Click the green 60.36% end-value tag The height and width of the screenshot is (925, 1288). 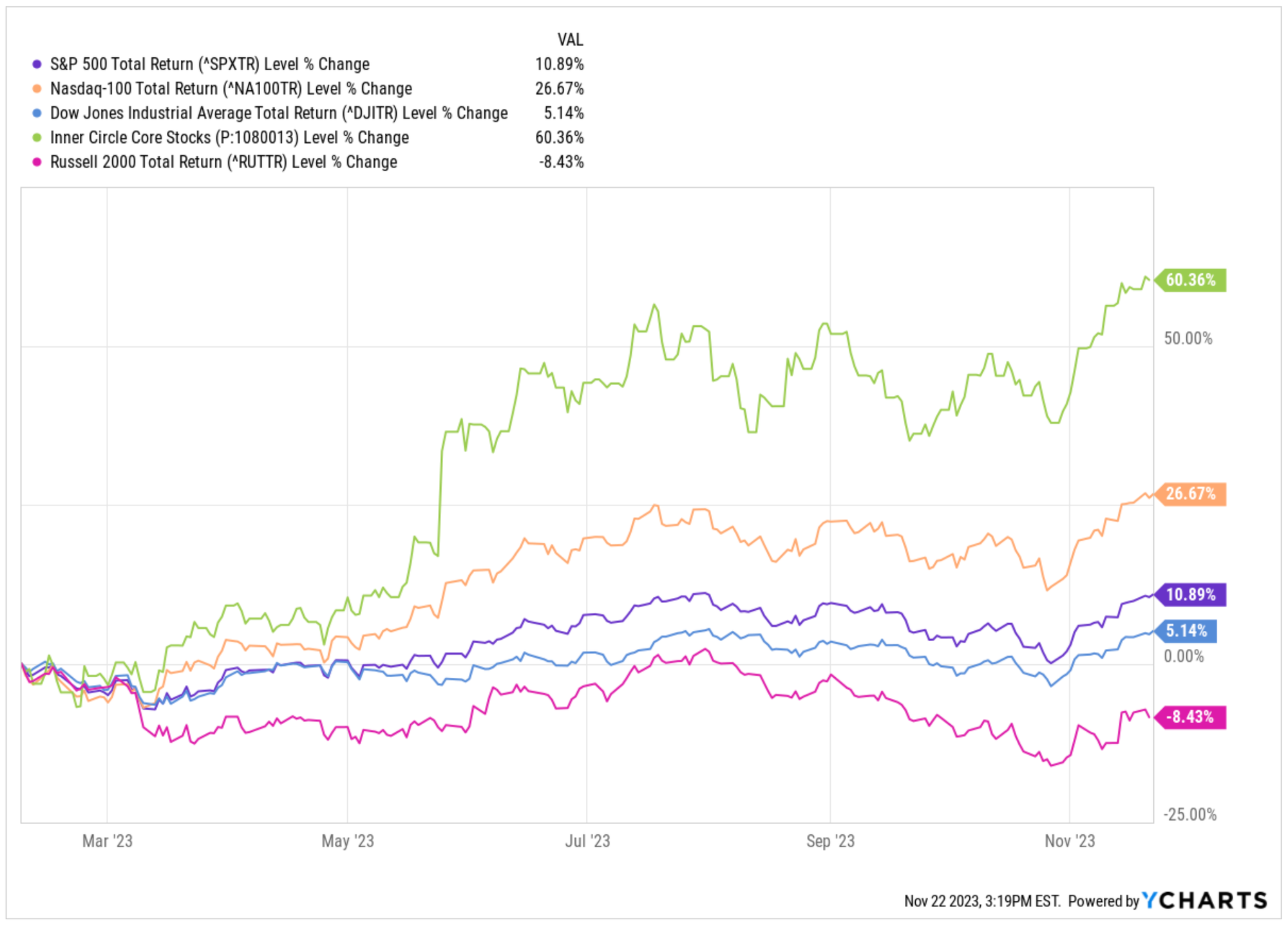tap(1190, 280)
